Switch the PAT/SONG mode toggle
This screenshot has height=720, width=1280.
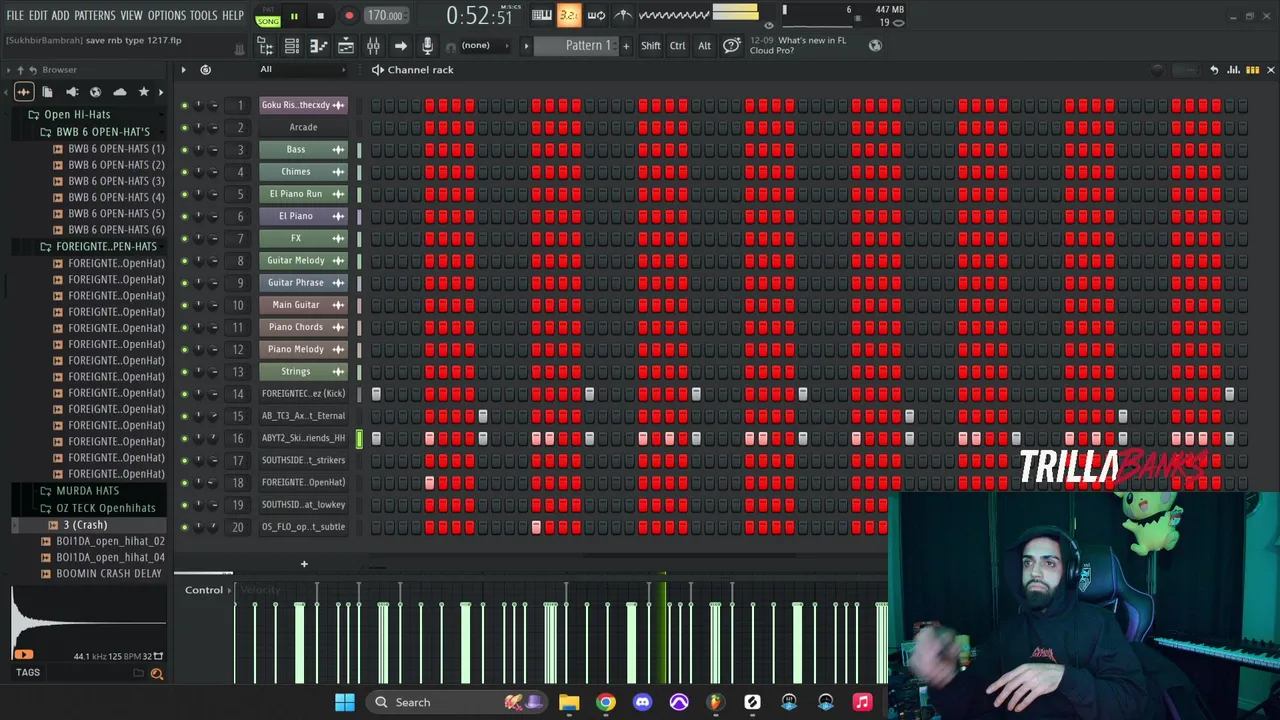click(x=267, y=15)
